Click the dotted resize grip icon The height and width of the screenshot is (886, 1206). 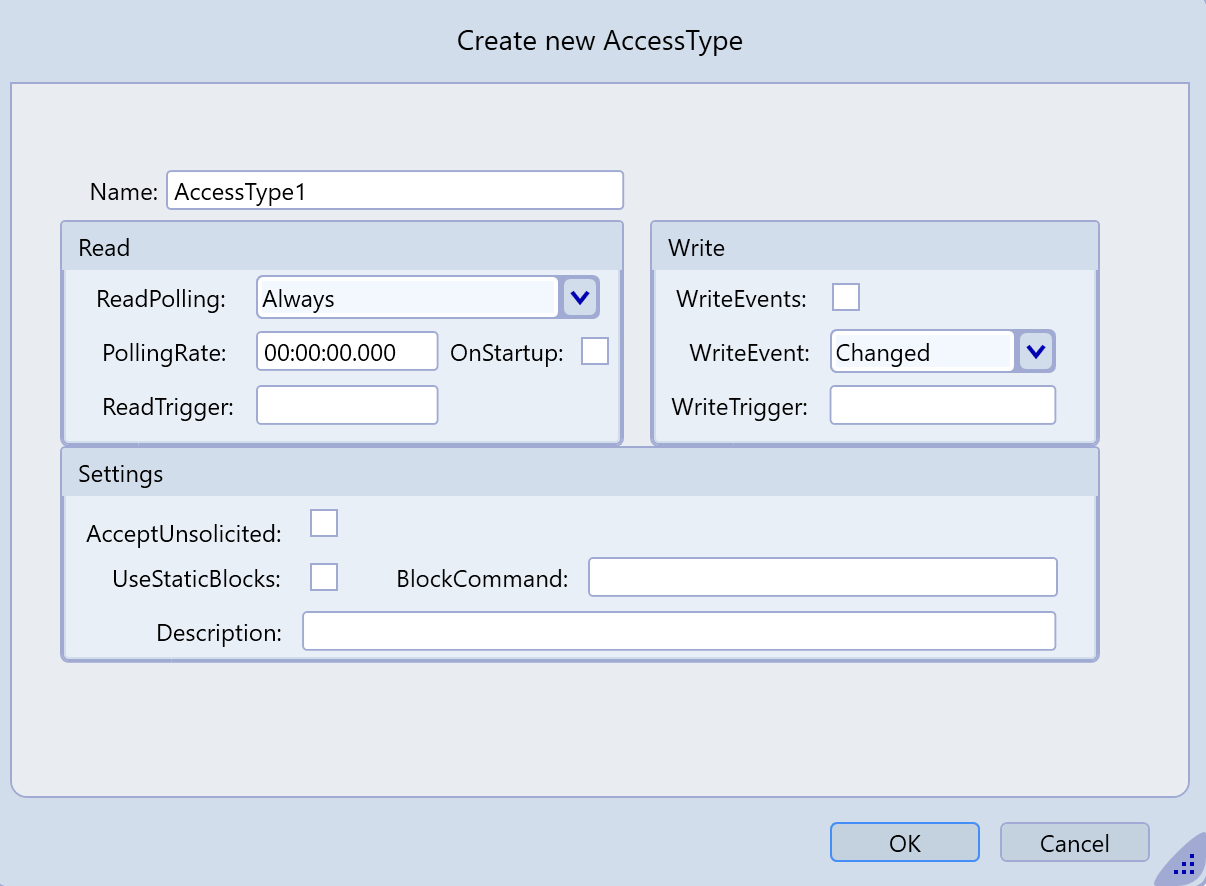tap(1186, 866)
